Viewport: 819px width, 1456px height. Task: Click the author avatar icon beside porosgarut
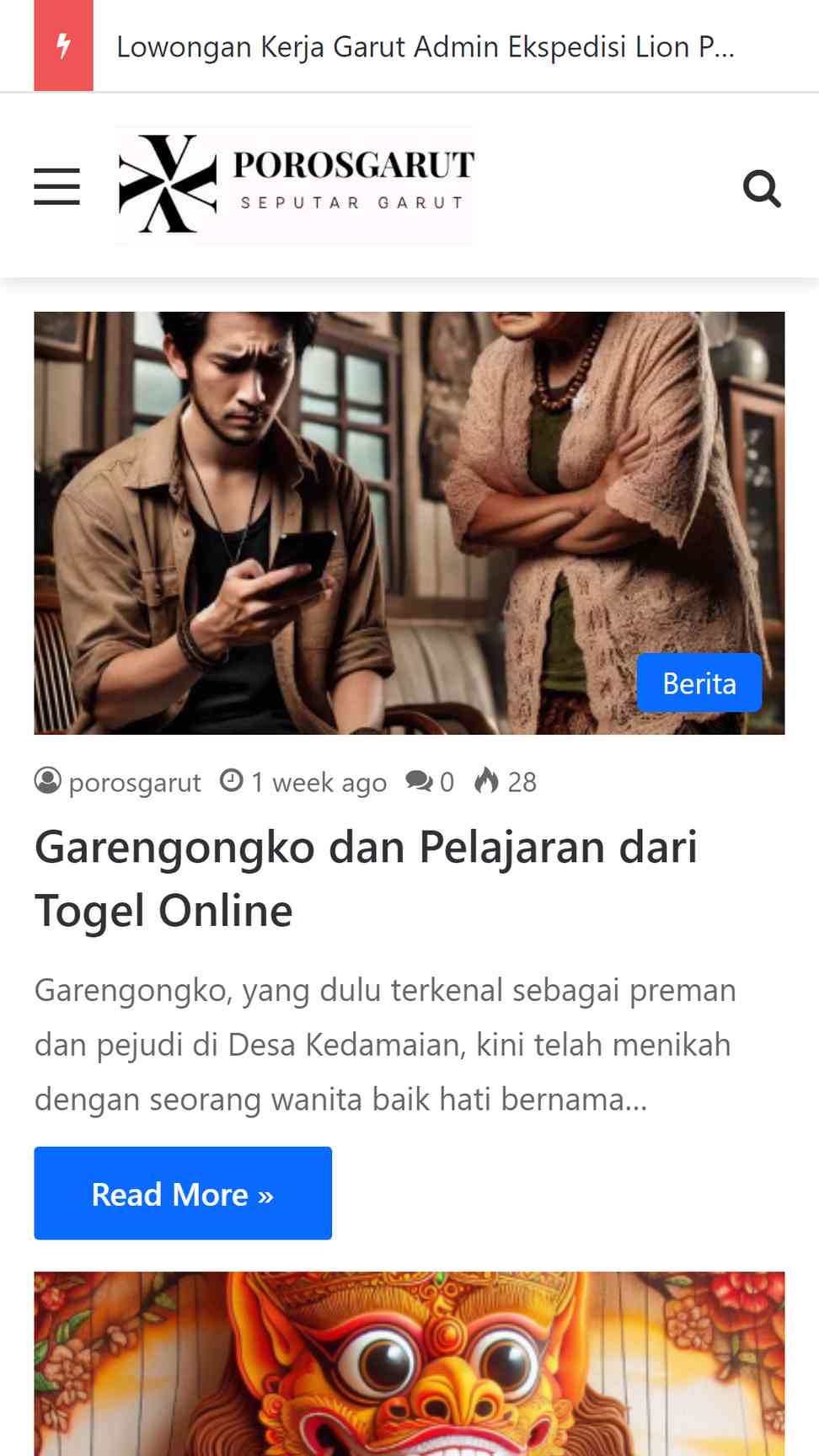48,781
